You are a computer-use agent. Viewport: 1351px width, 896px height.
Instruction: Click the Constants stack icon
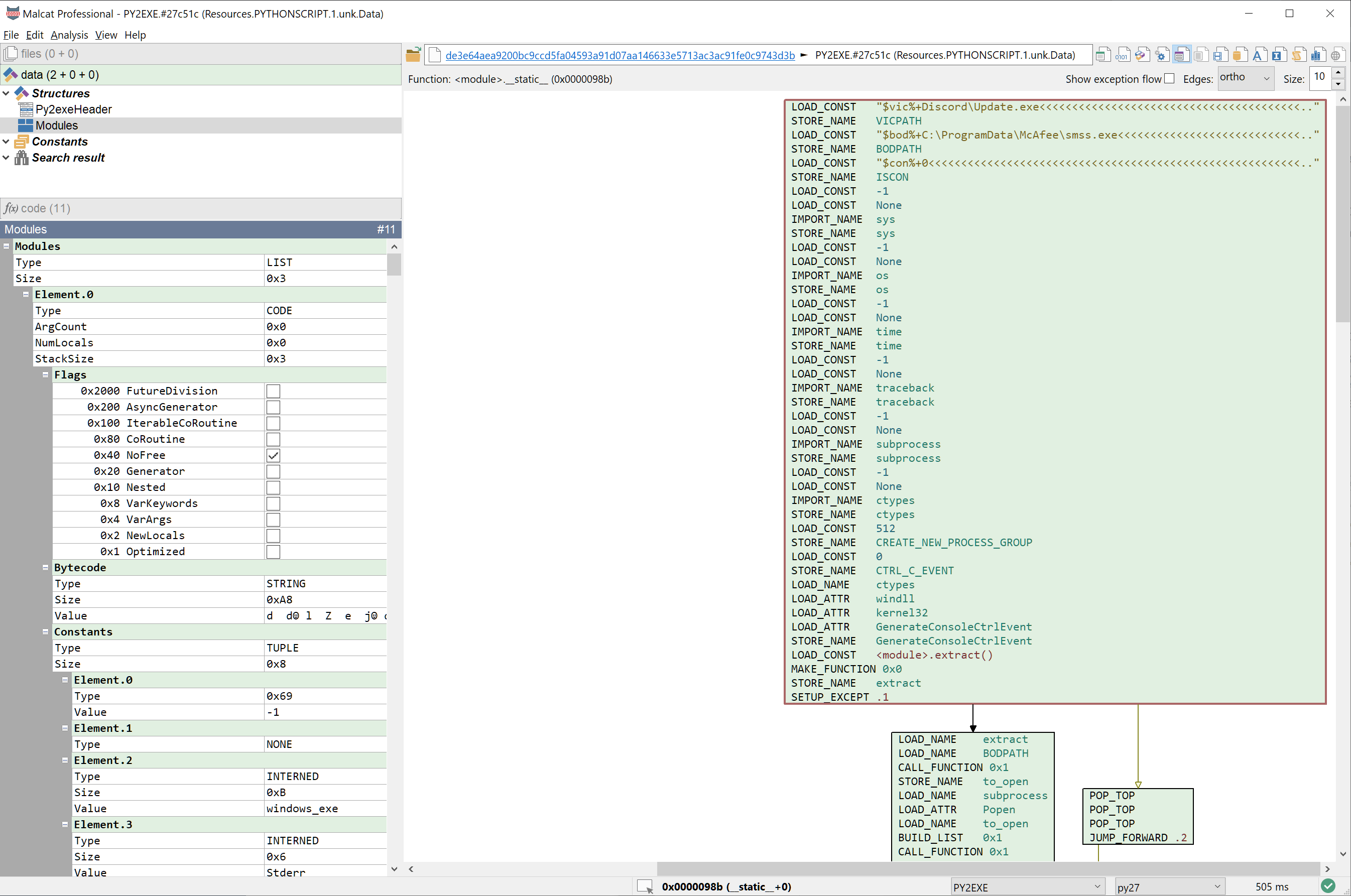pos(22,141)
